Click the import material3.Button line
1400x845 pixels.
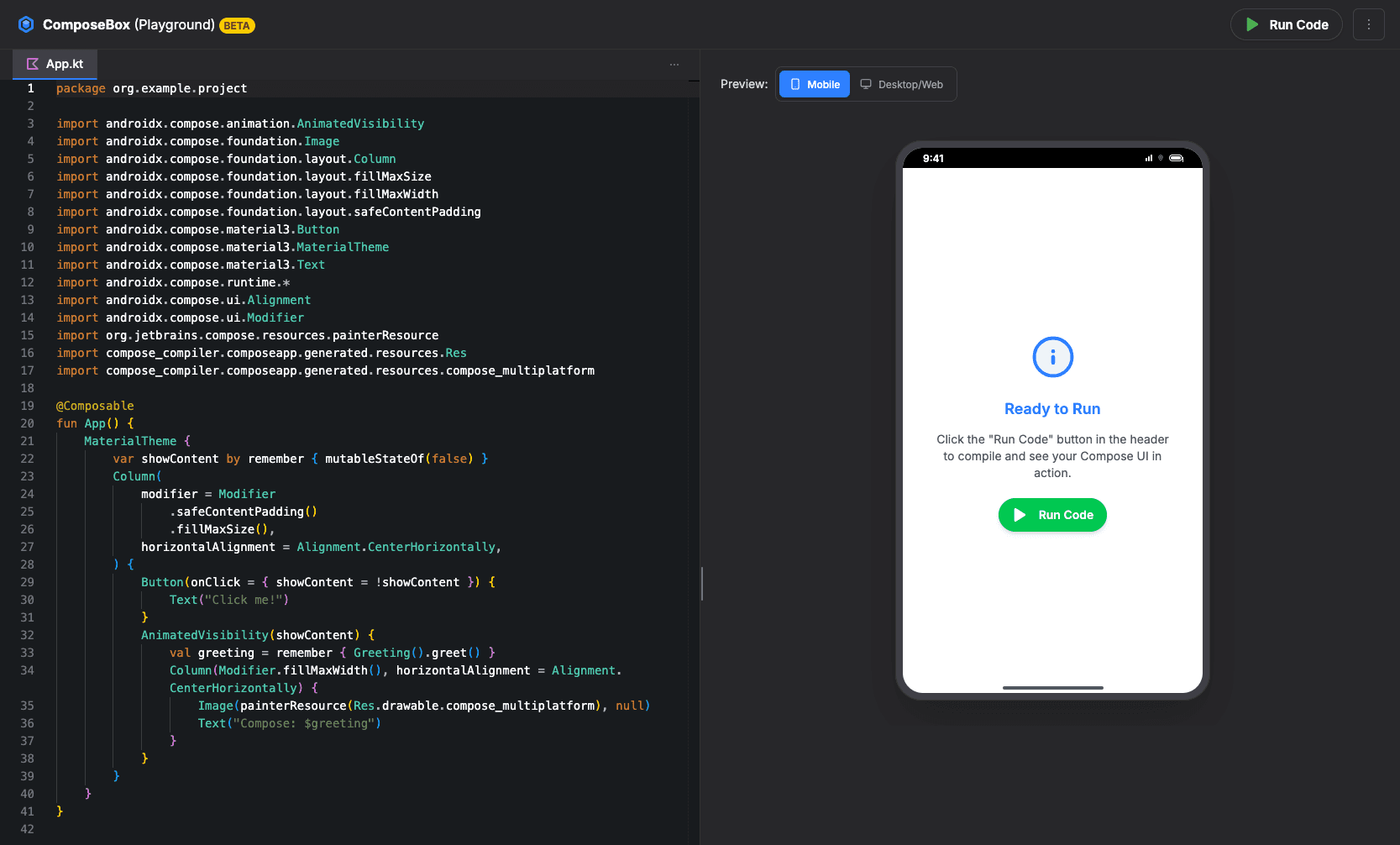pyautogui.click(x=197, y=229)
